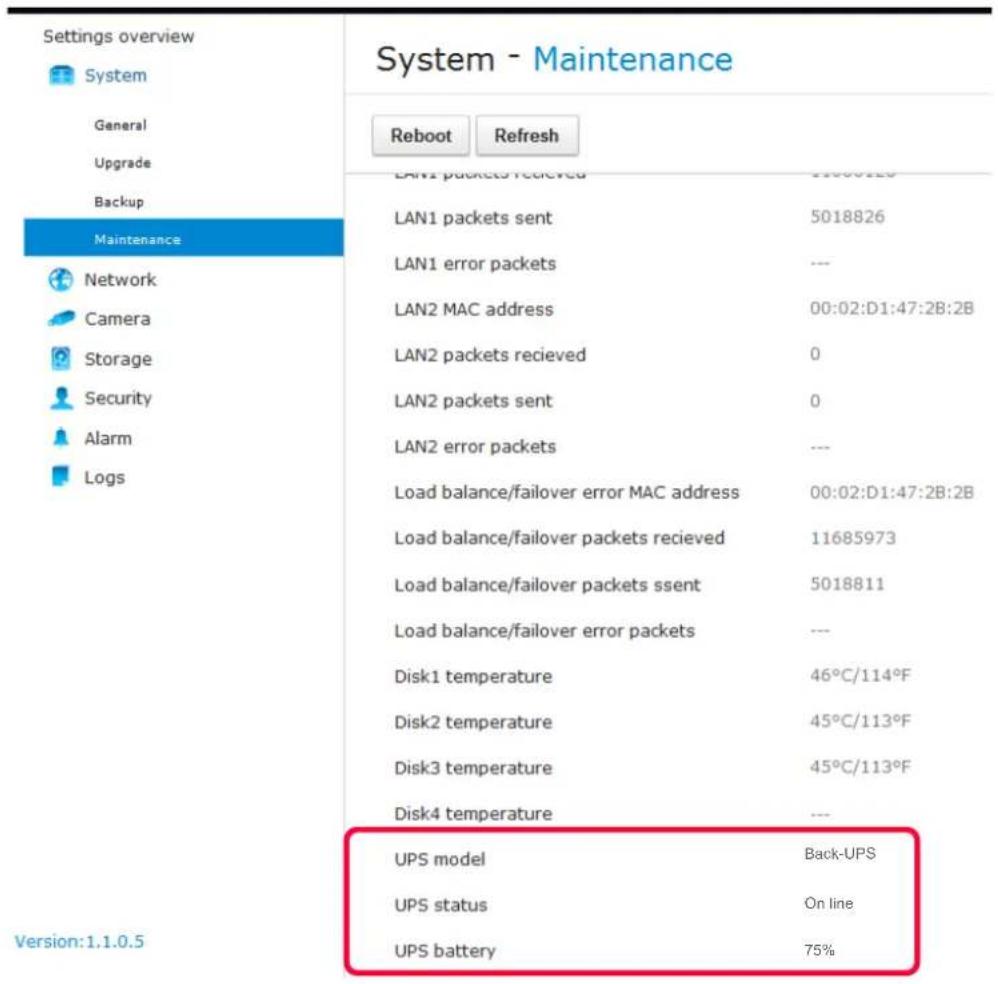Click the Logs notebook icon
Viewport: 998px width, 984px height.
60,476
